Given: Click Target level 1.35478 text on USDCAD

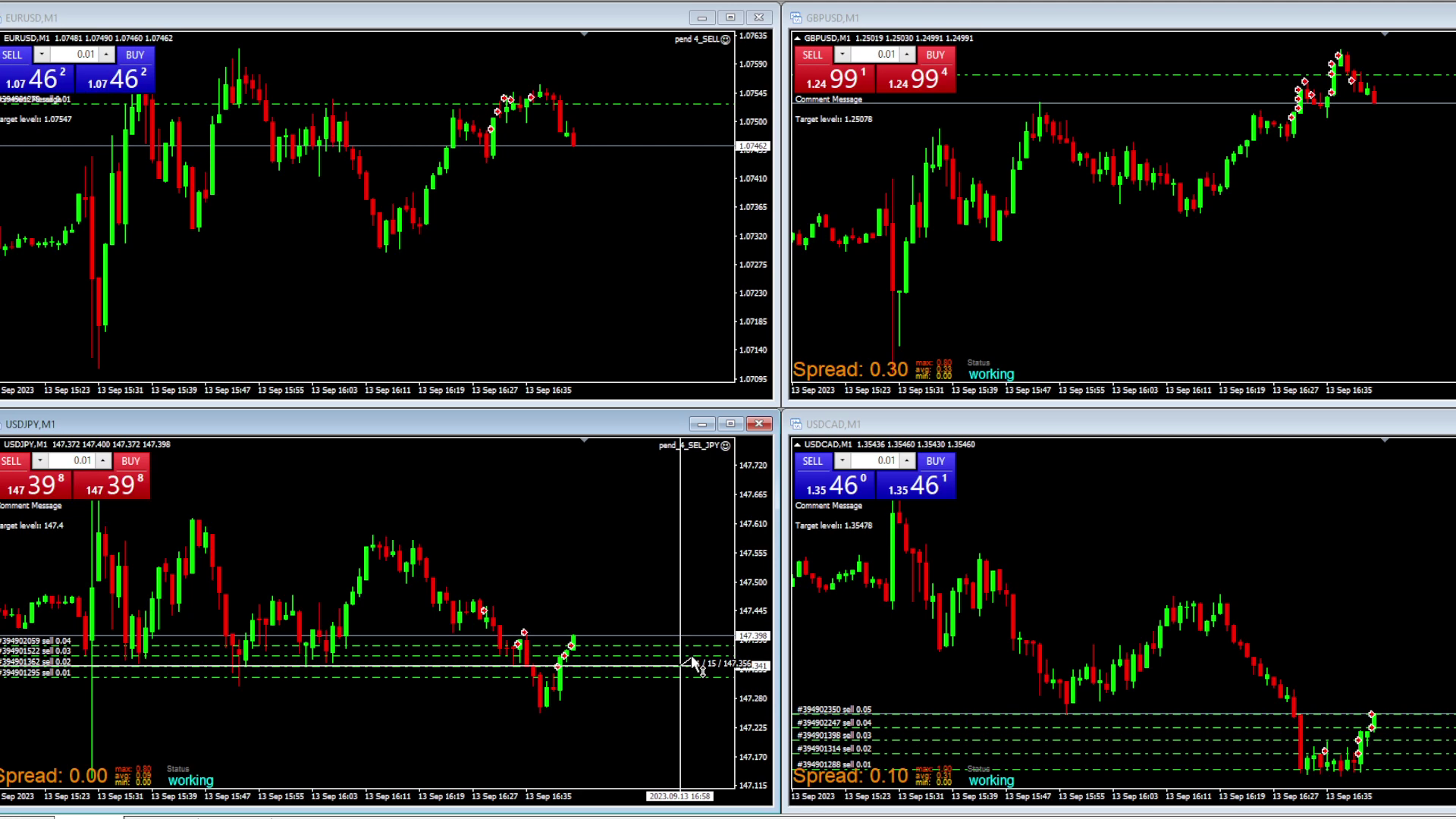Looking at the screenshot, I should tap(833, 526).
